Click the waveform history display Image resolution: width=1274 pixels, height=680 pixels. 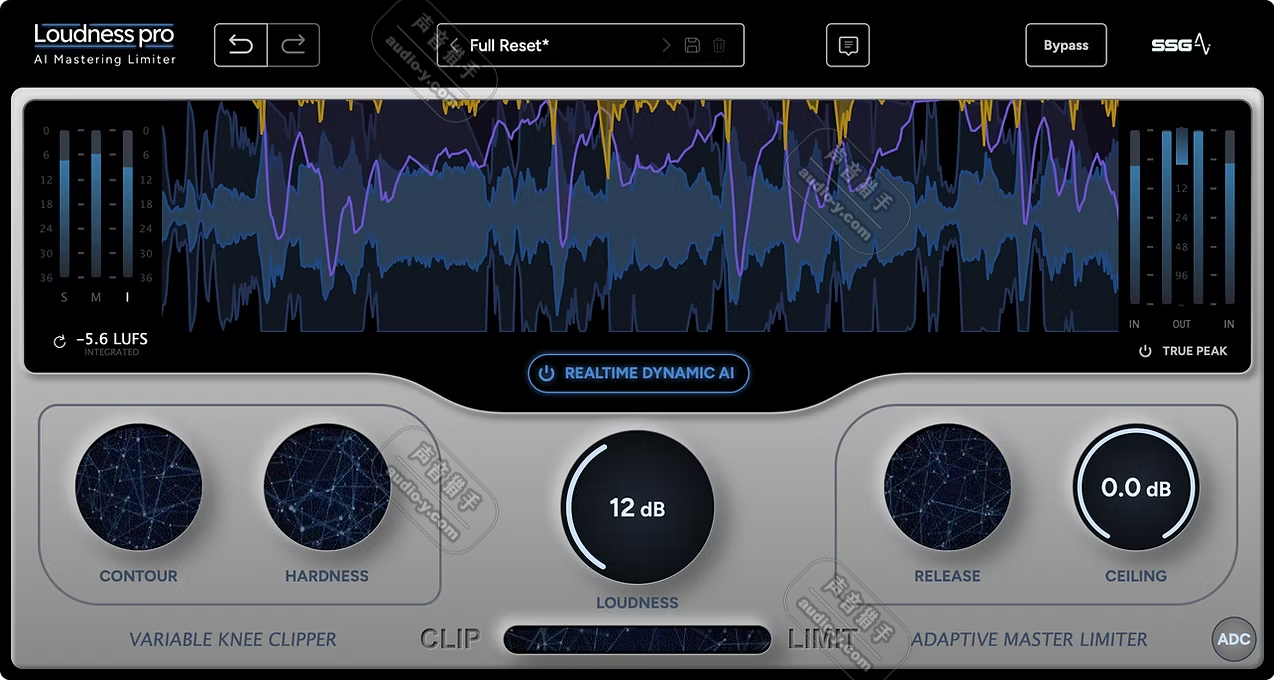[640, 216]
